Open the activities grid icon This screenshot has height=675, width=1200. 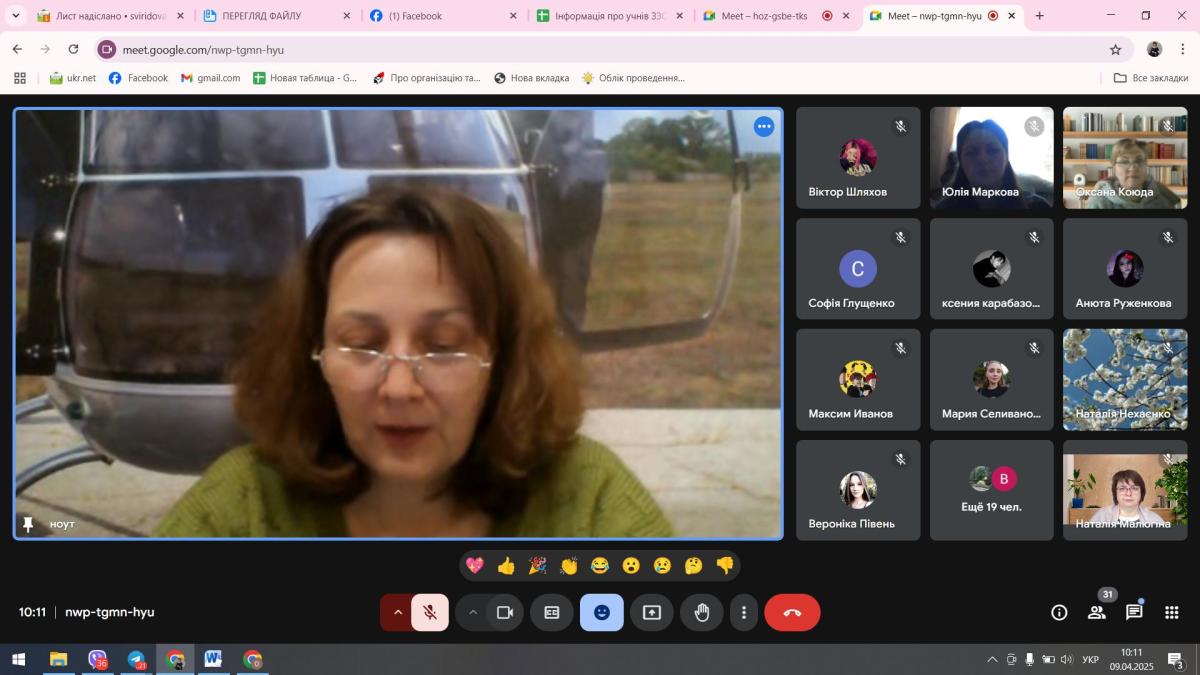pos(1171,613)
